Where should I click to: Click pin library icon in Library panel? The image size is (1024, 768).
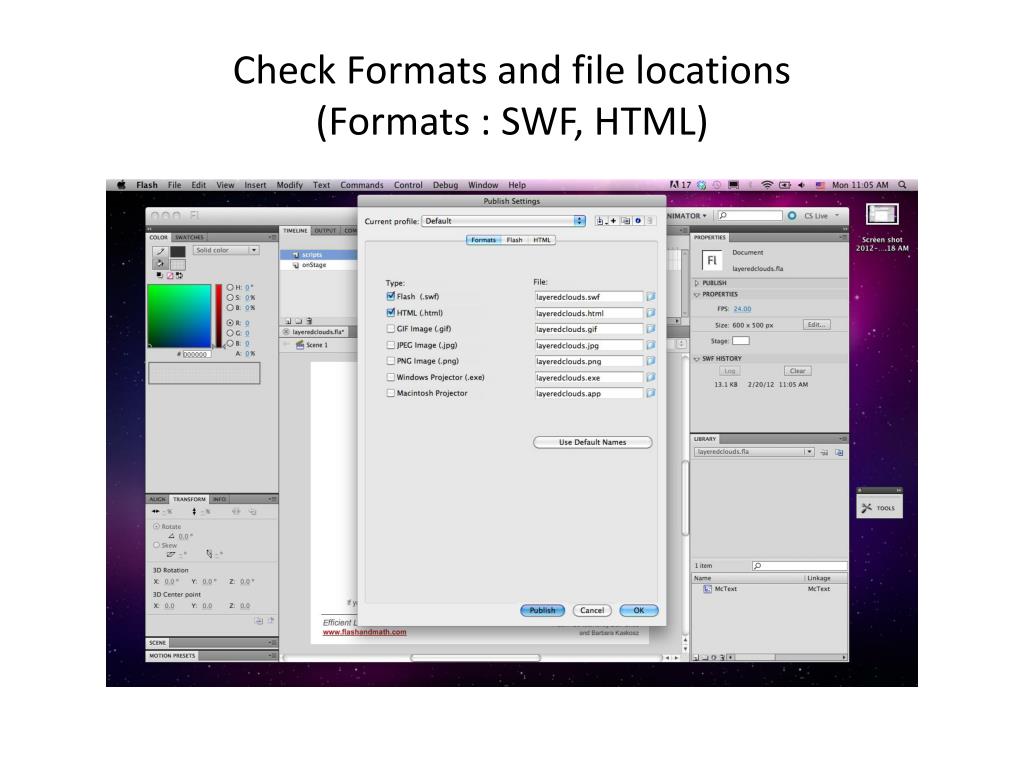point(825,452)
